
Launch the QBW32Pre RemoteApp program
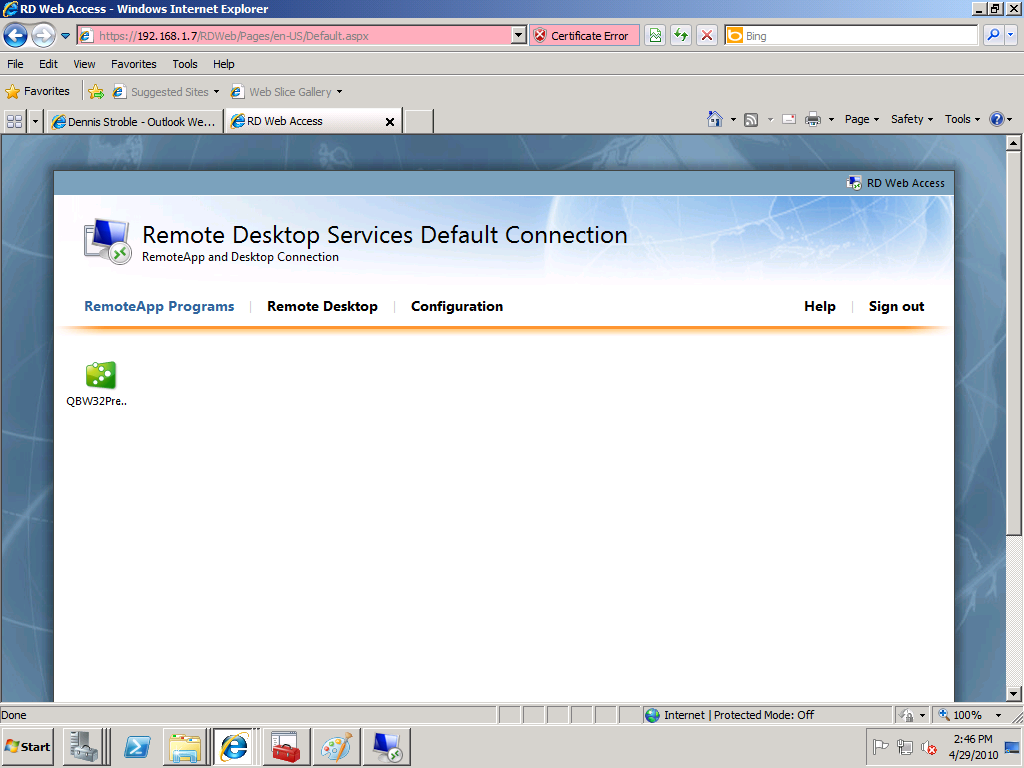click(x=100, y=375)
